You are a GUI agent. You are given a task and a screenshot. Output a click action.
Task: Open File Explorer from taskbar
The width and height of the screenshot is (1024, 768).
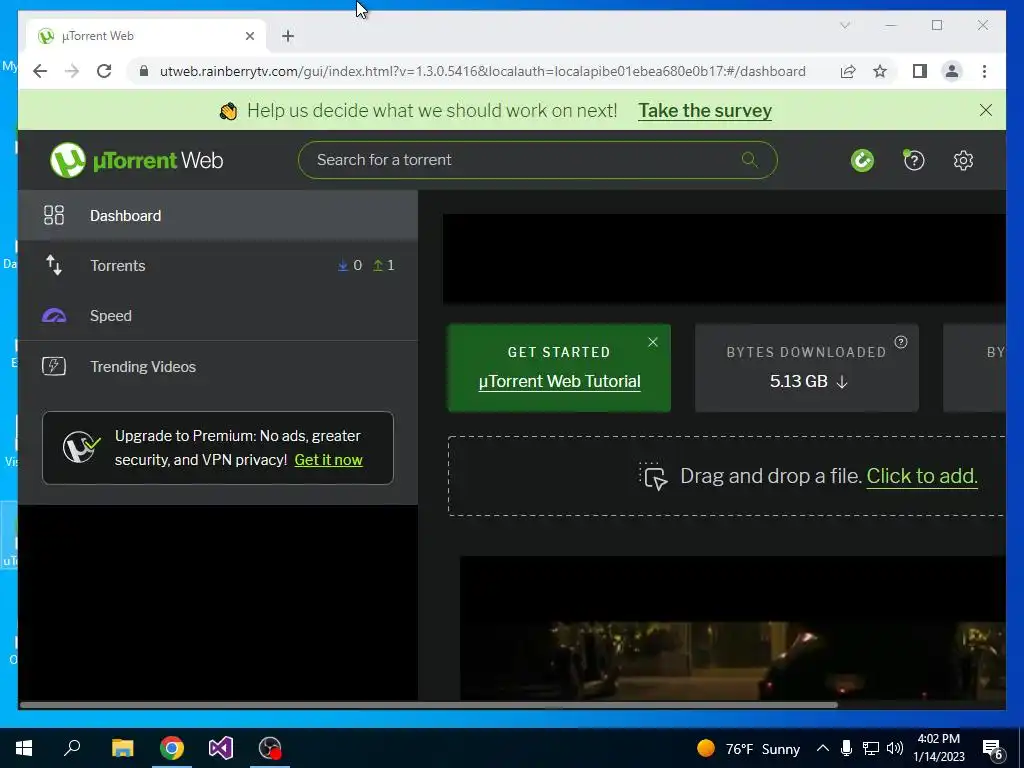click(x=122, y=748)
